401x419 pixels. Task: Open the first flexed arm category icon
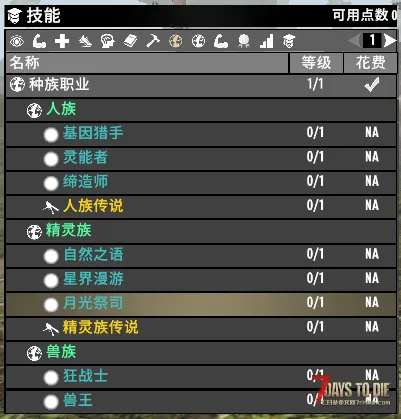point(39,42)
